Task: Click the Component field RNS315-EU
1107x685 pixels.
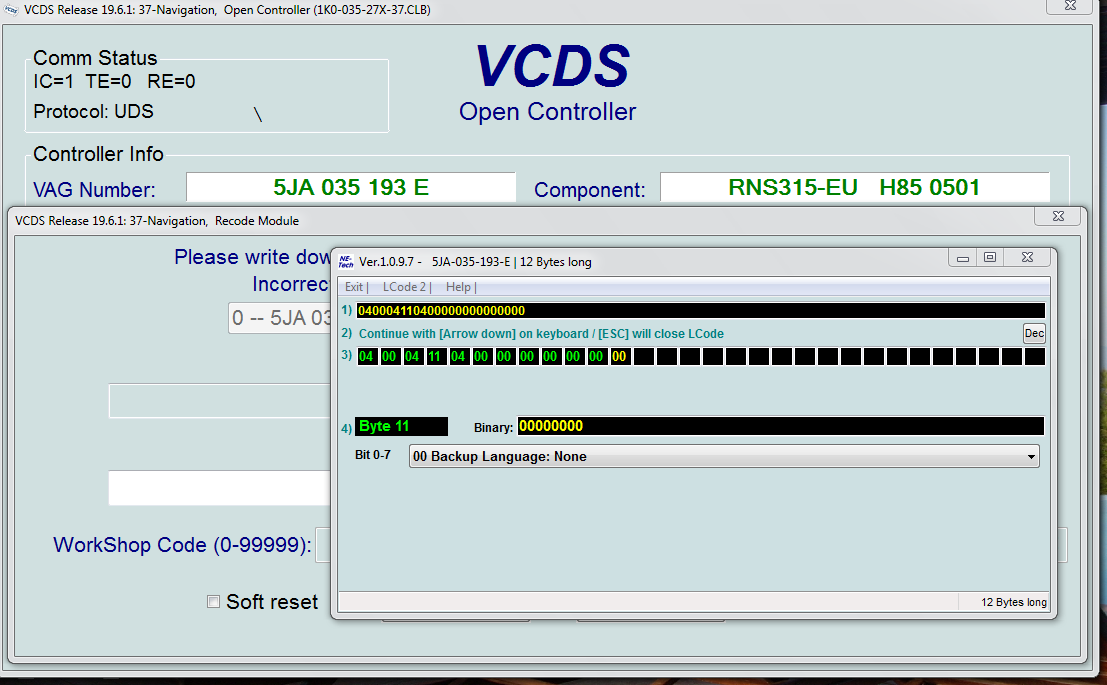Action: point(854,187)
